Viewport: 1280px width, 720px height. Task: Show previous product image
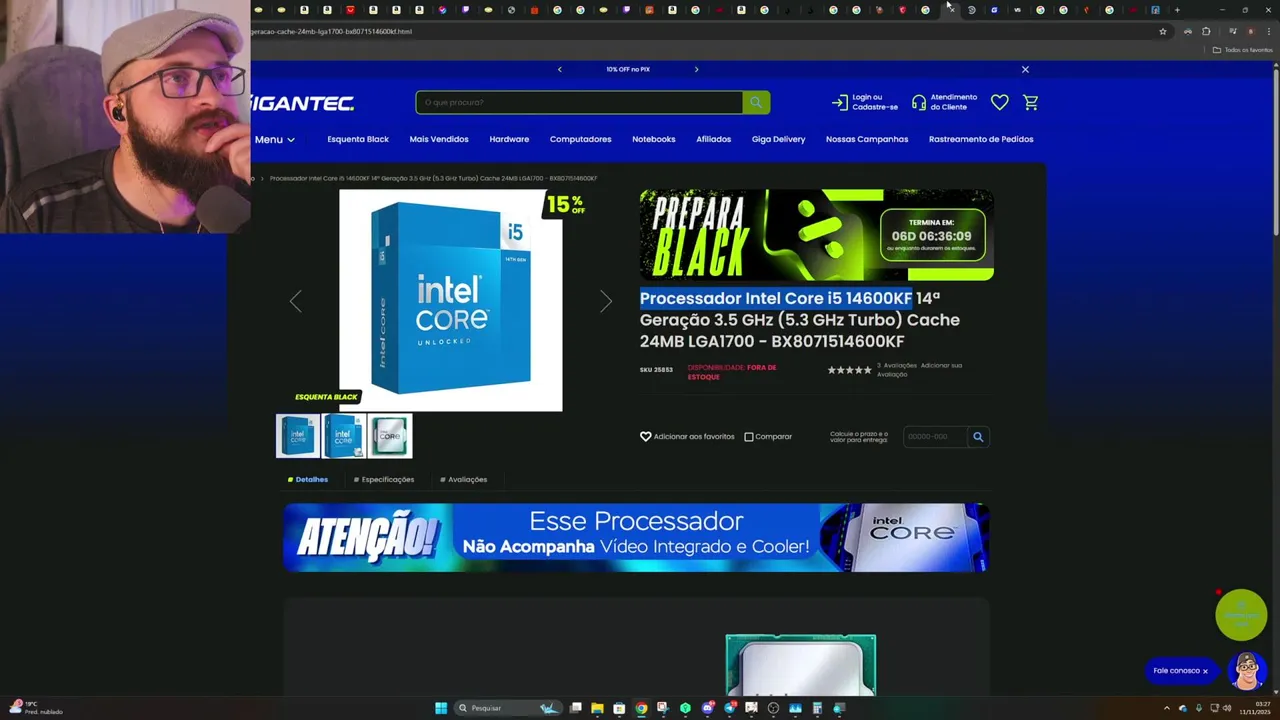tap(295, 301)
